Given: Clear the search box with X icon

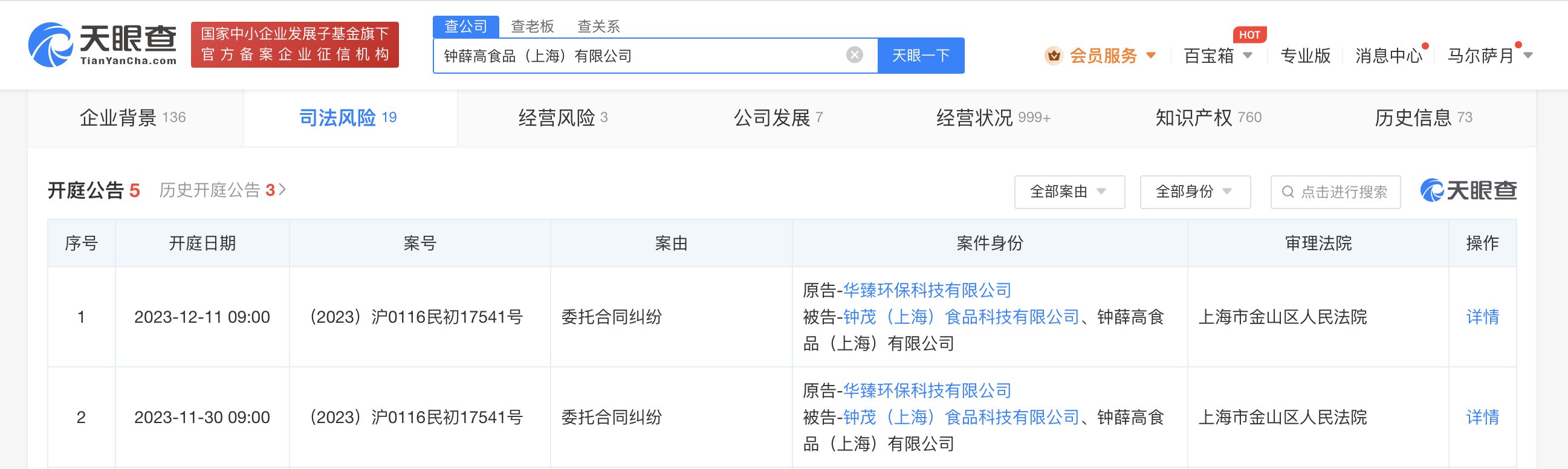Looking at the screenshot, I should 854,56.
